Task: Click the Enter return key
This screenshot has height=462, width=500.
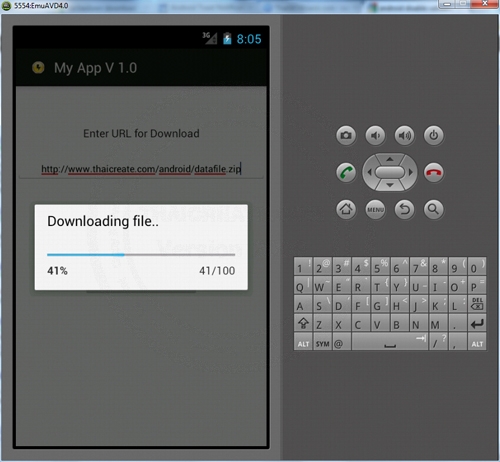Action: 477,323
